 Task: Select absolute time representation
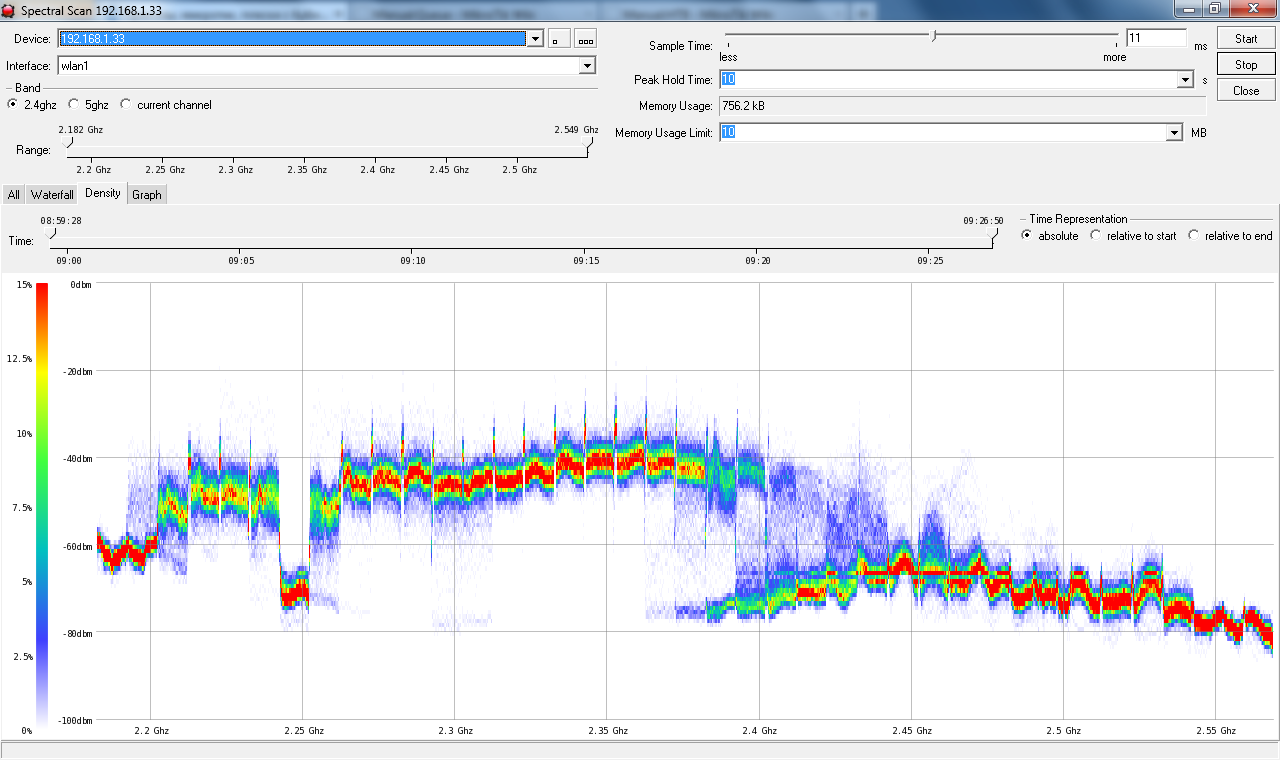tap(1027, 236)
